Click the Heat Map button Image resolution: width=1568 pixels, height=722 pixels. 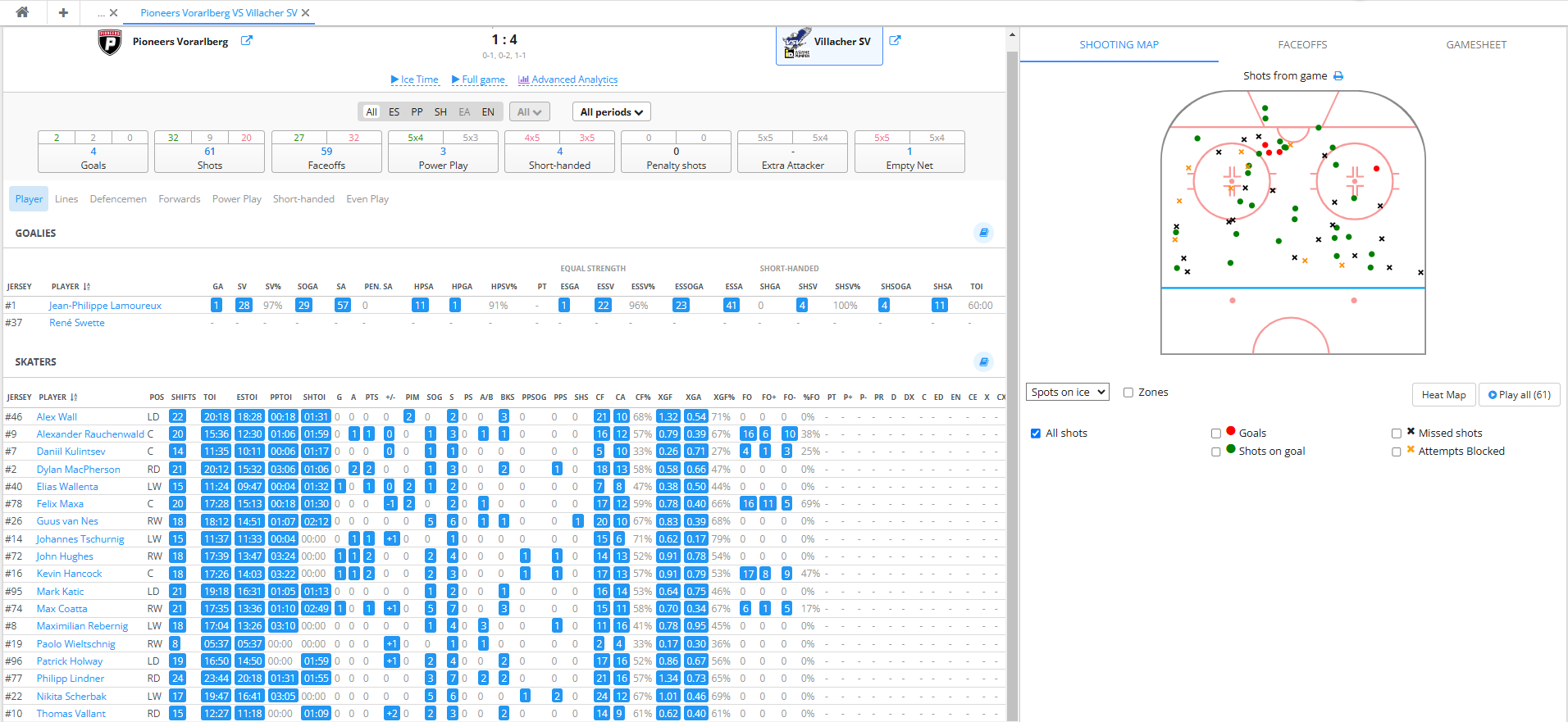[x=1443, y=395]
